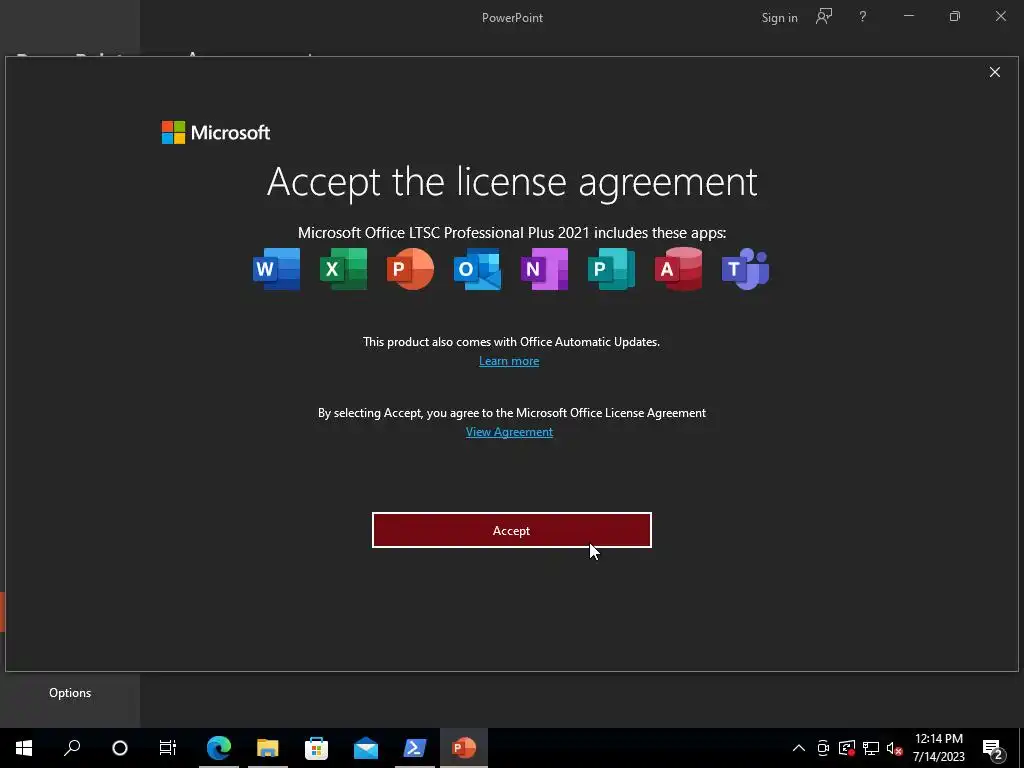Viewport: 1024px width, 768px height.
Task: Open File Explorer from the taskbar
Action: (x=268, y=748)
